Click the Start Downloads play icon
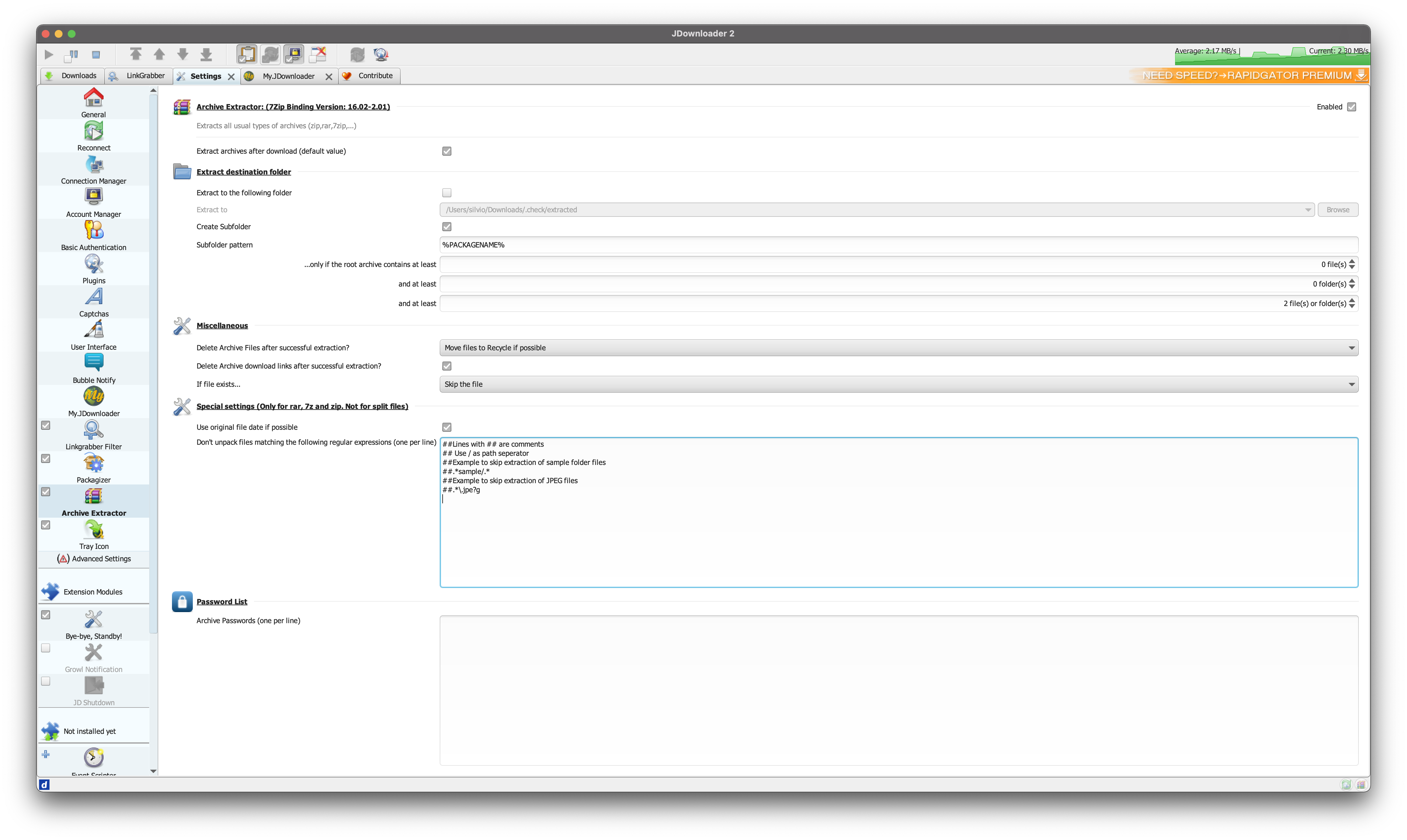Screen dimensions: 1407x840 (49, 55)
